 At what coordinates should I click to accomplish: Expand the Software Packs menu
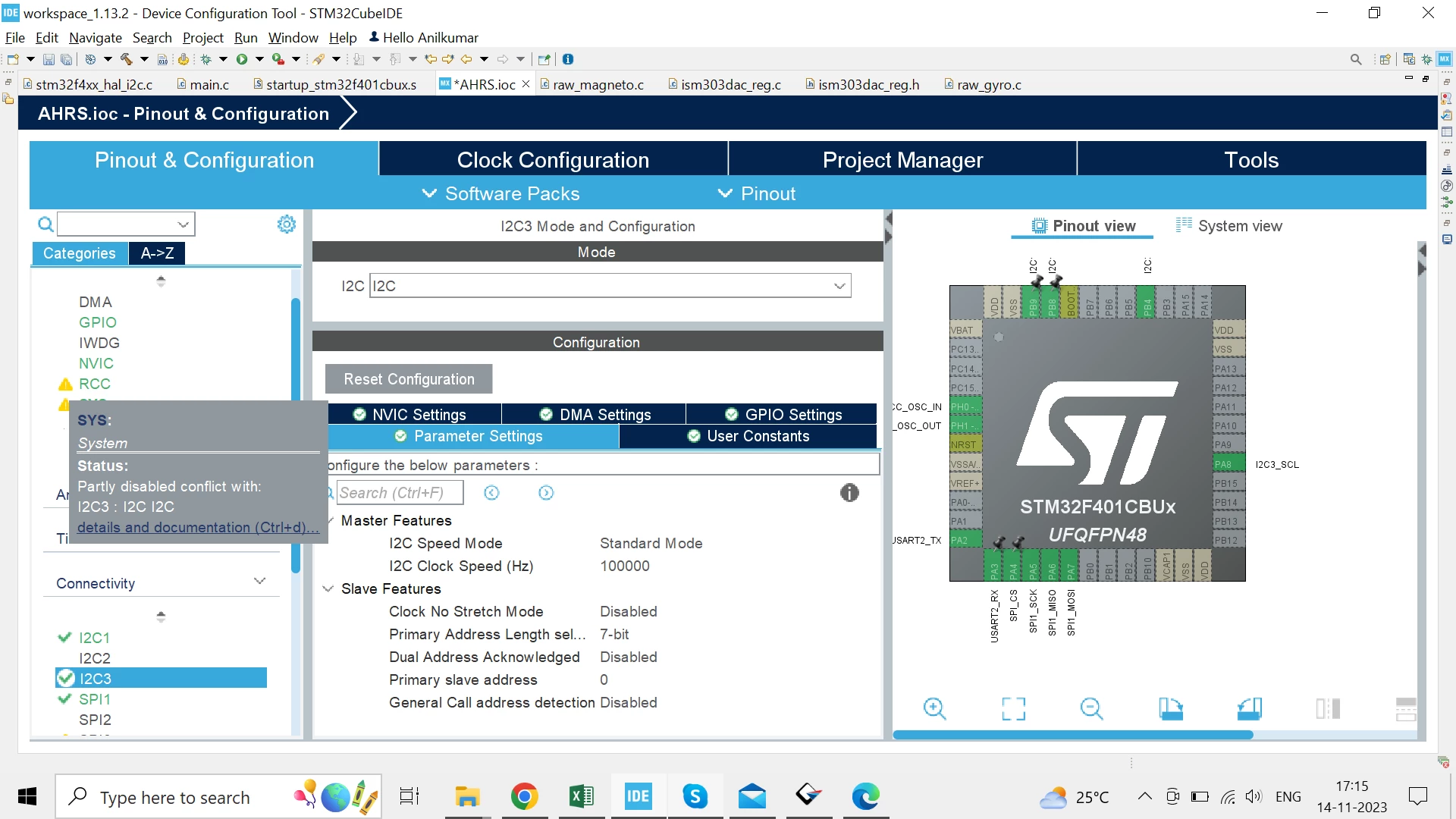(x=500, y=193)
